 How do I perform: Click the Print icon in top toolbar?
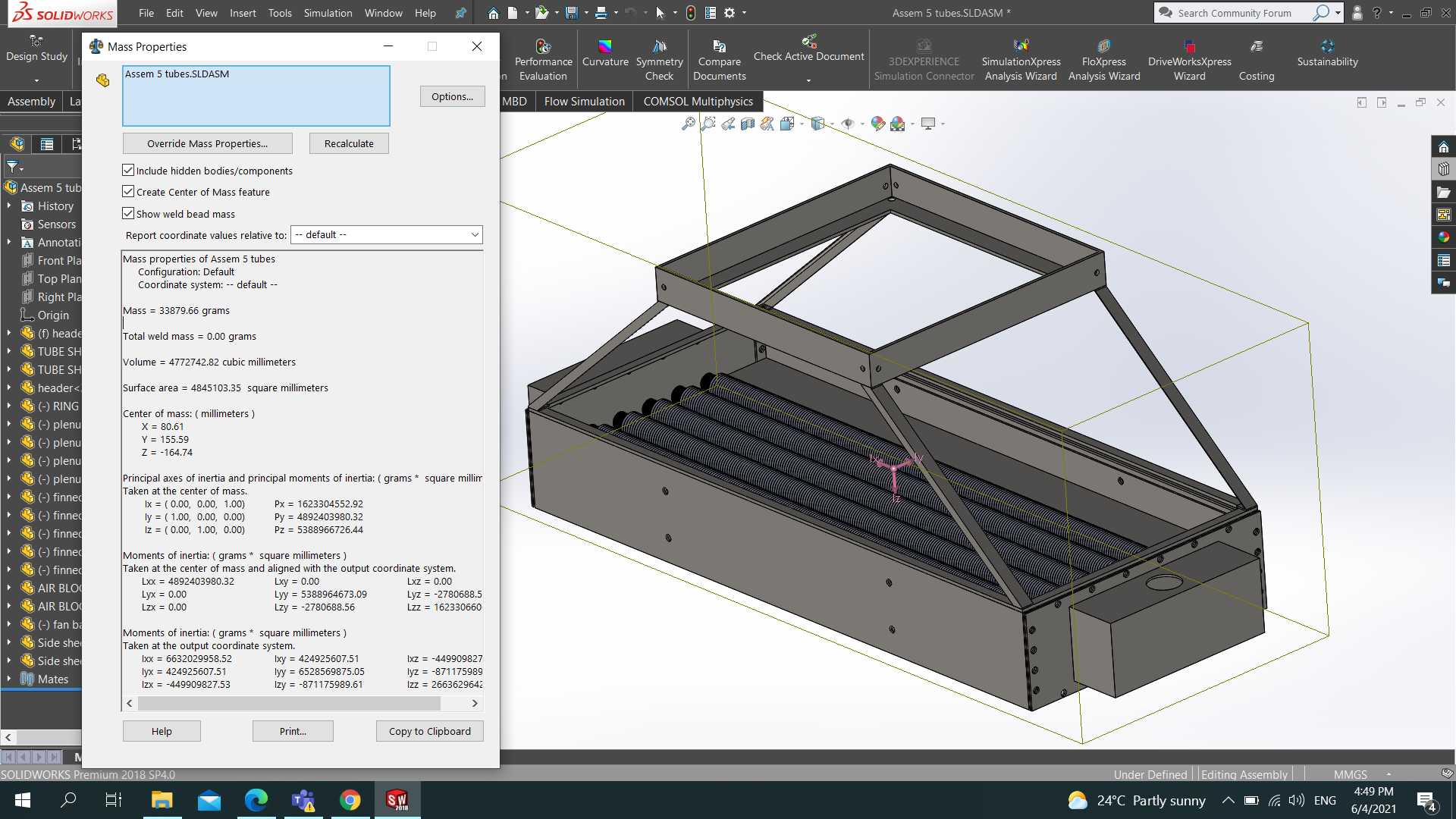601,13
